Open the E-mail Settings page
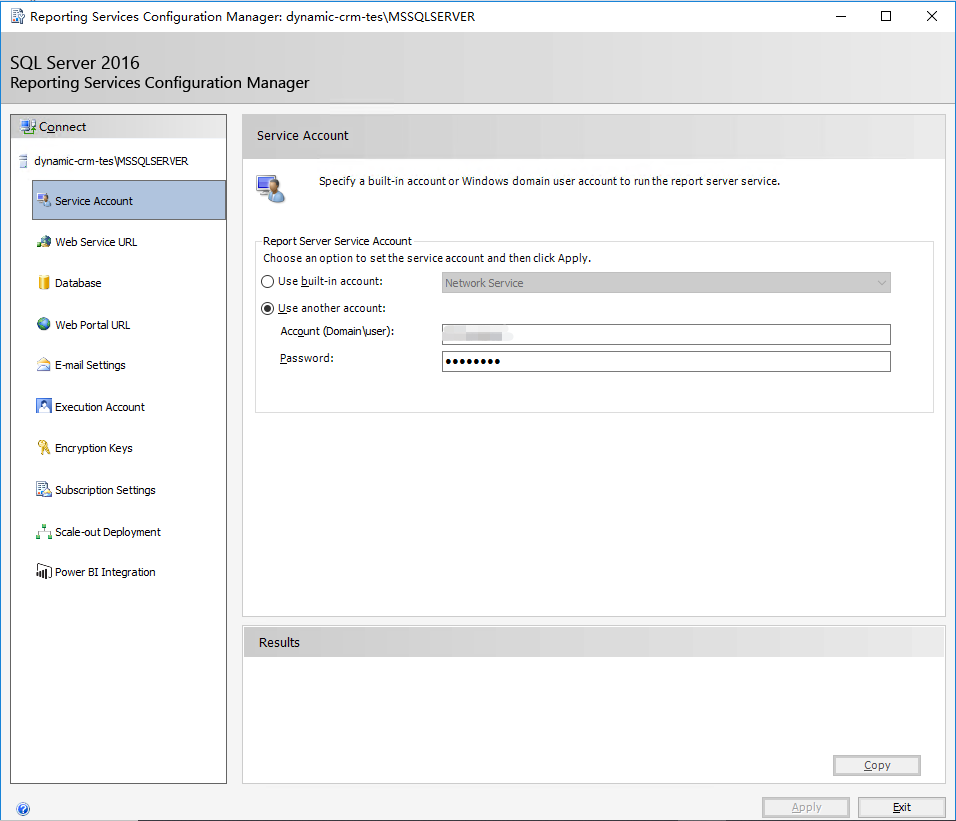This screenshot has width=956, height=821. (90, 365)
